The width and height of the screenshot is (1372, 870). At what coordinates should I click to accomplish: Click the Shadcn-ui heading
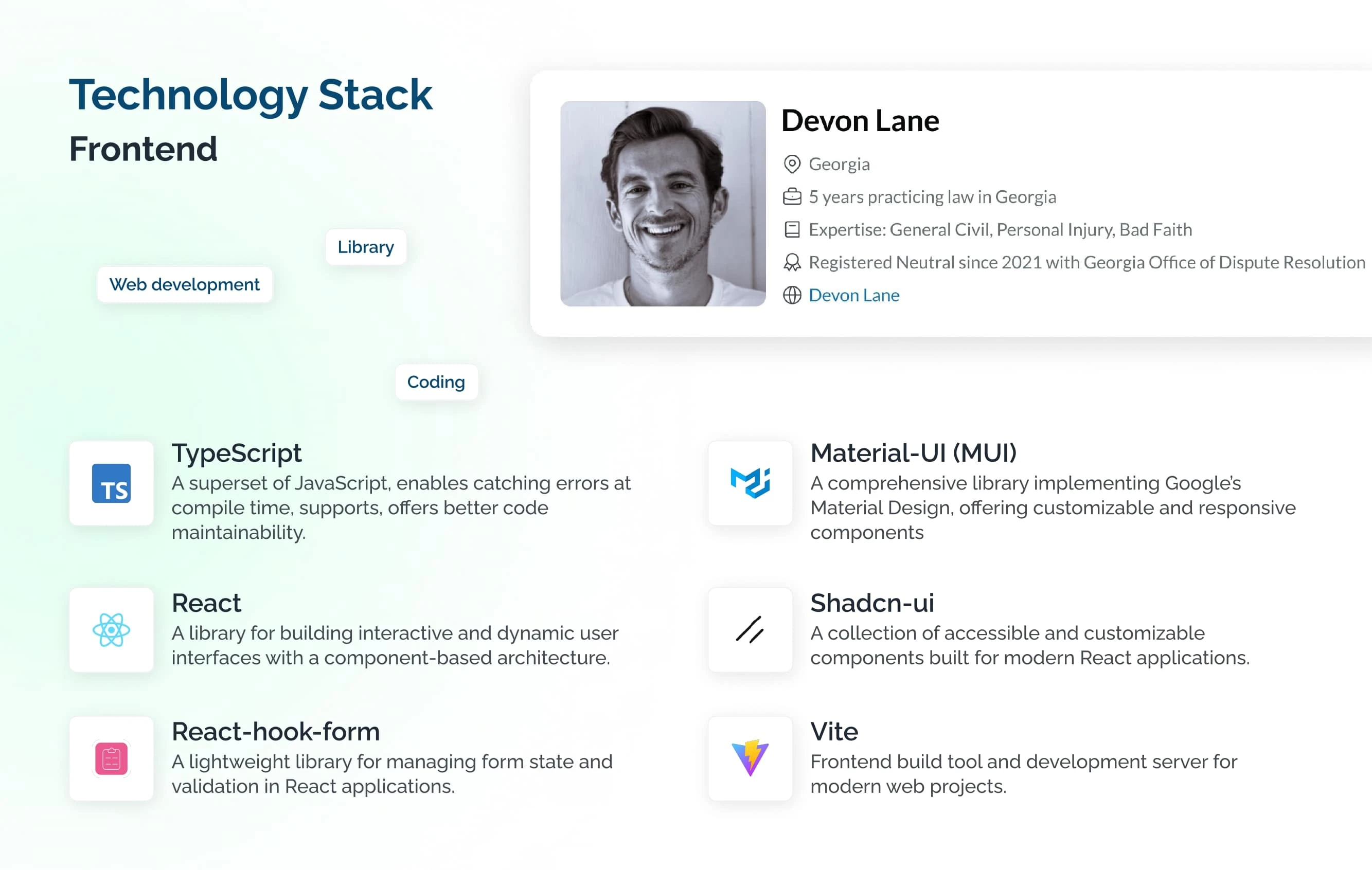[872, 603]
